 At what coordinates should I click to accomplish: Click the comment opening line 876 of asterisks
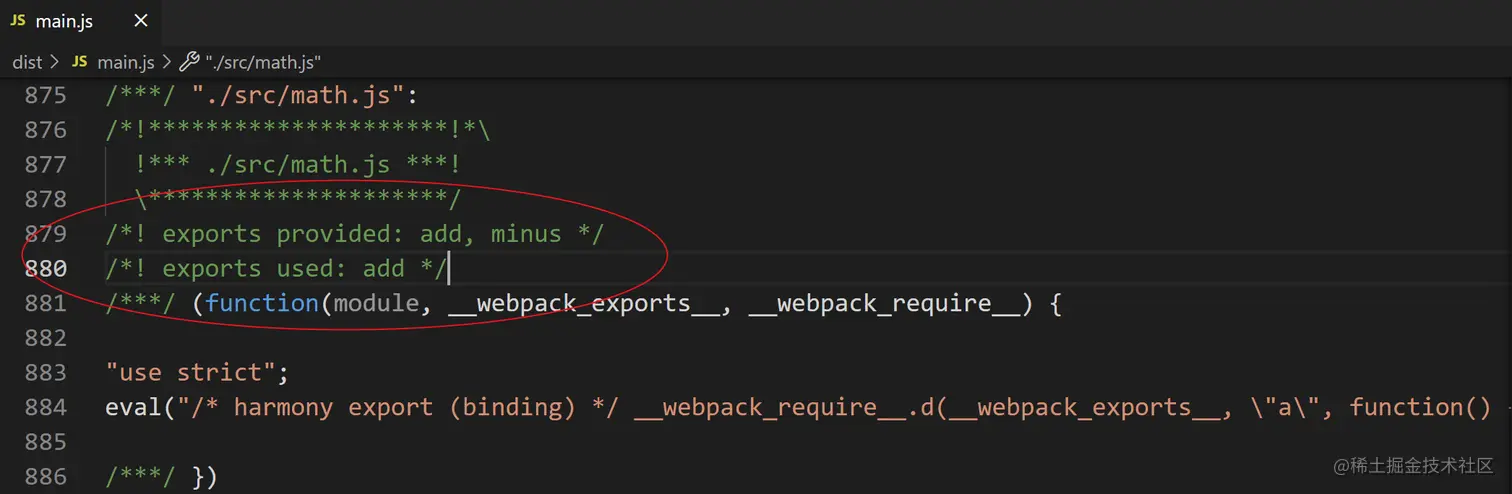point(297,130)
